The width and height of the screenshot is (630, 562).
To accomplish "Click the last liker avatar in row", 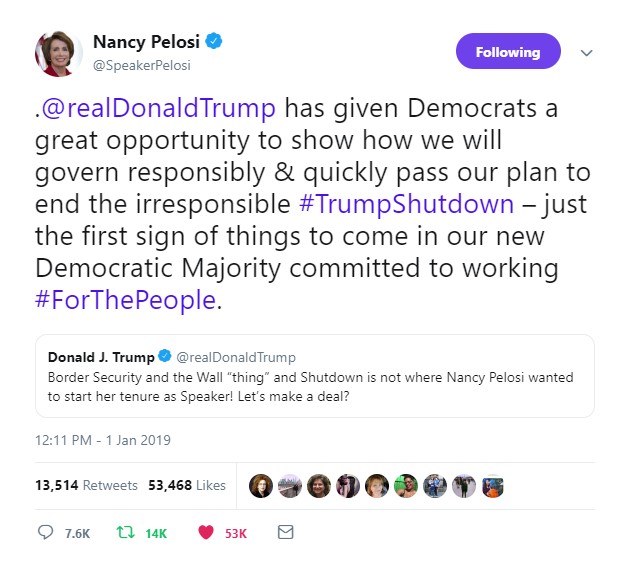I will pos(492,485).
